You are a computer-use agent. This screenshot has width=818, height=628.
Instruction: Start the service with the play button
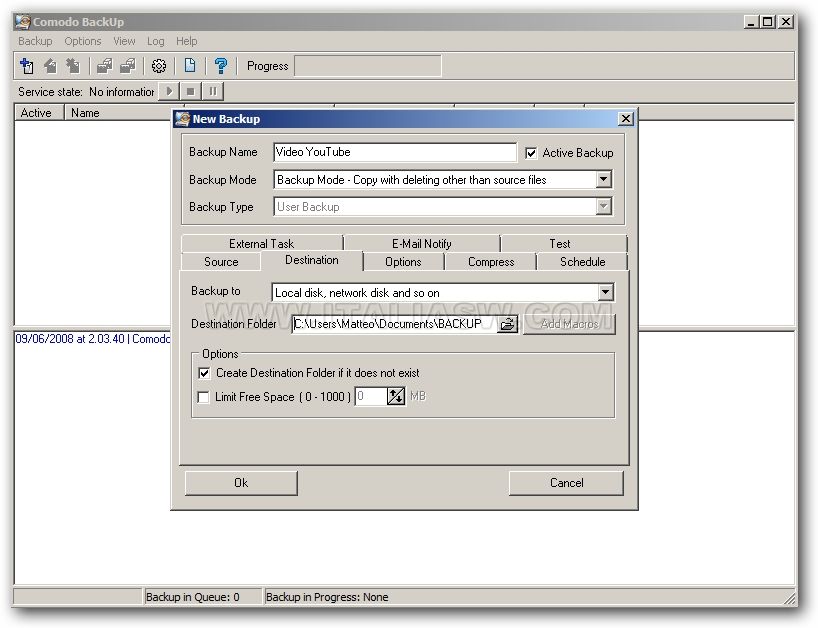tap(169, 91)
